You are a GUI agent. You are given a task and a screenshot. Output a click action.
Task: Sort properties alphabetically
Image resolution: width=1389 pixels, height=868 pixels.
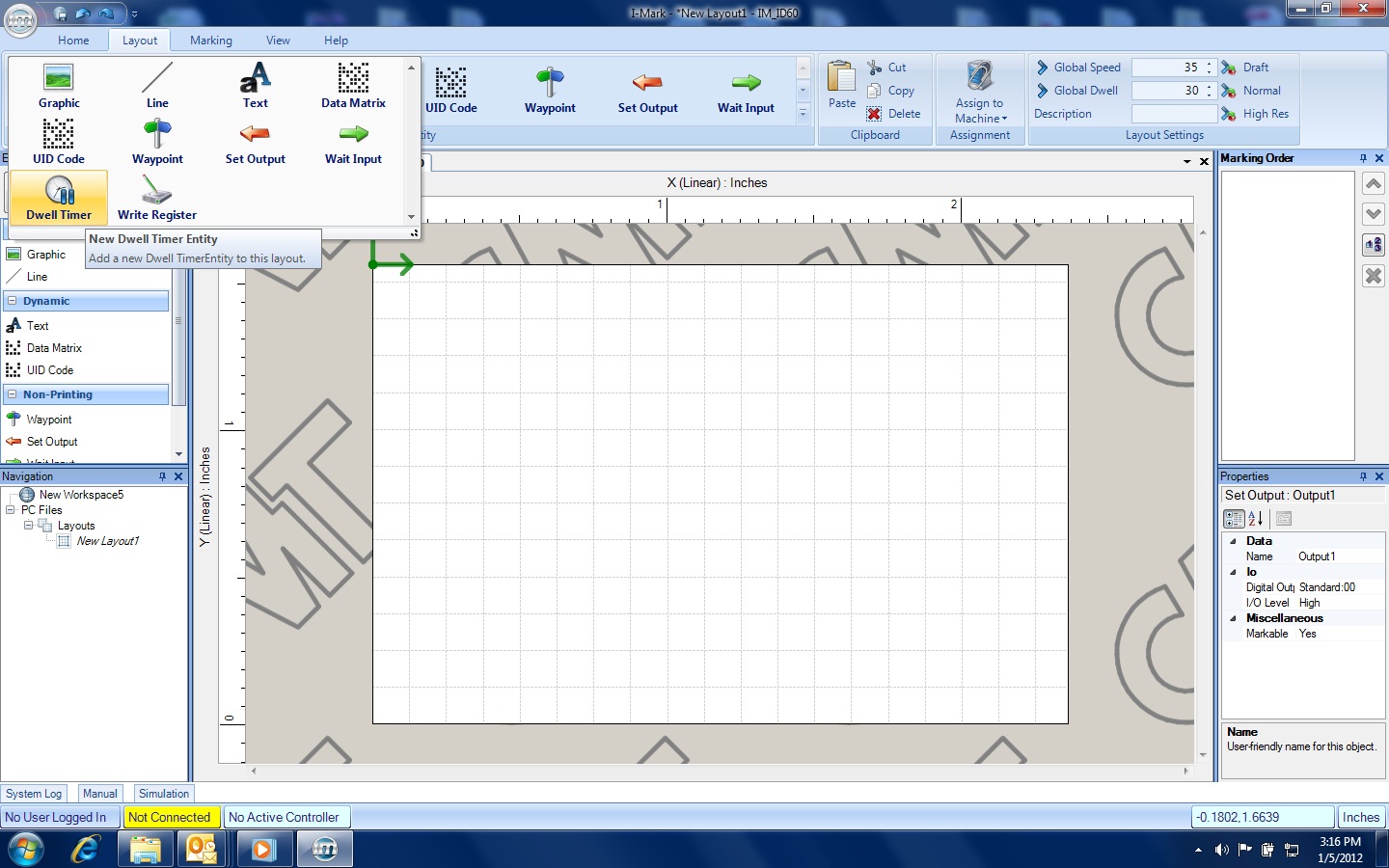tap(1256, 519)
